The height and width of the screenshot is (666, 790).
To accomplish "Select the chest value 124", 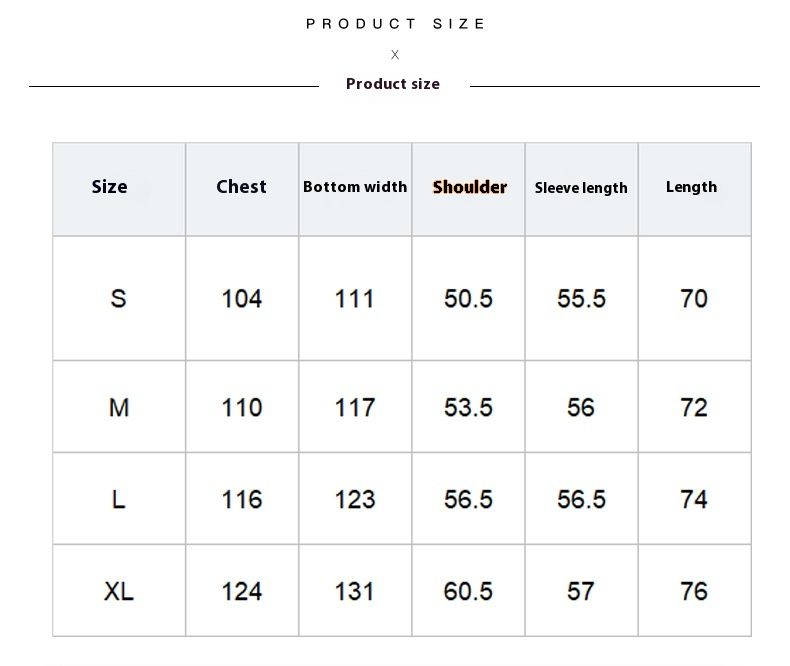I will [241, 591].
